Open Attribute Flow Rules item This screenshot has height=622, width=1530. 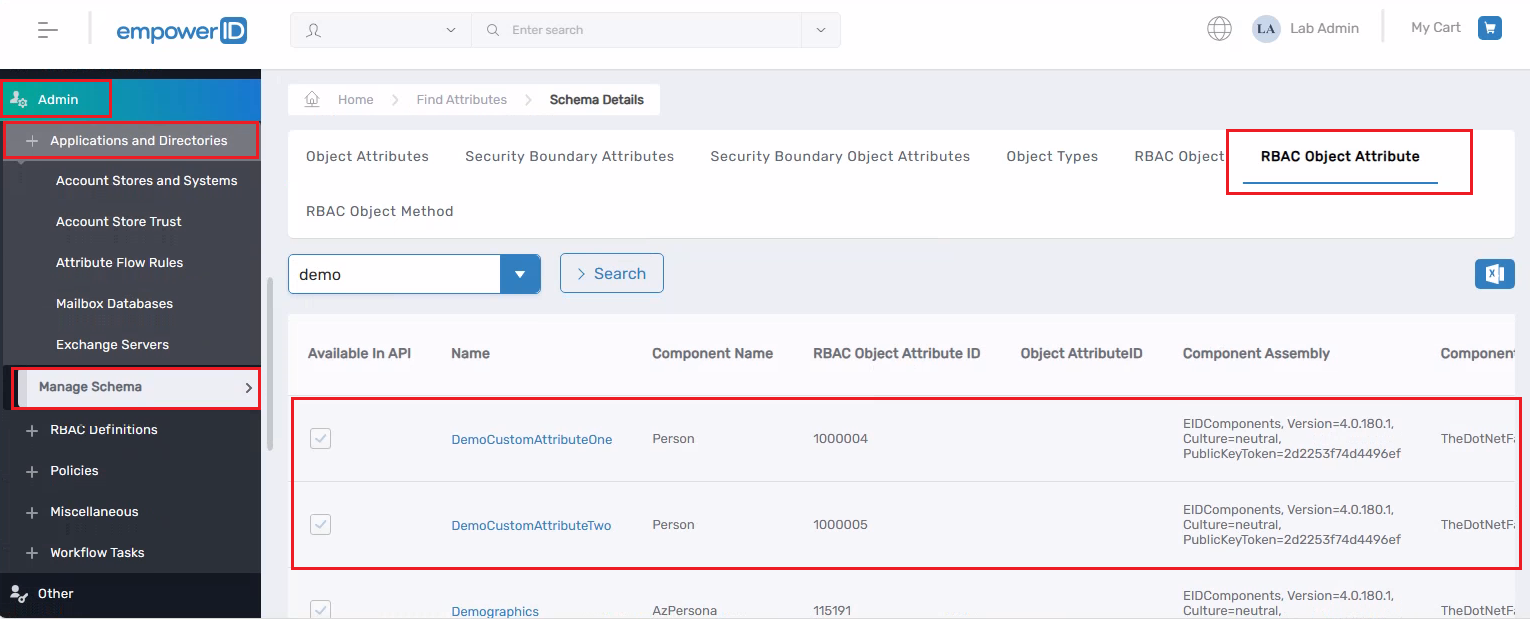click(119, 263)
